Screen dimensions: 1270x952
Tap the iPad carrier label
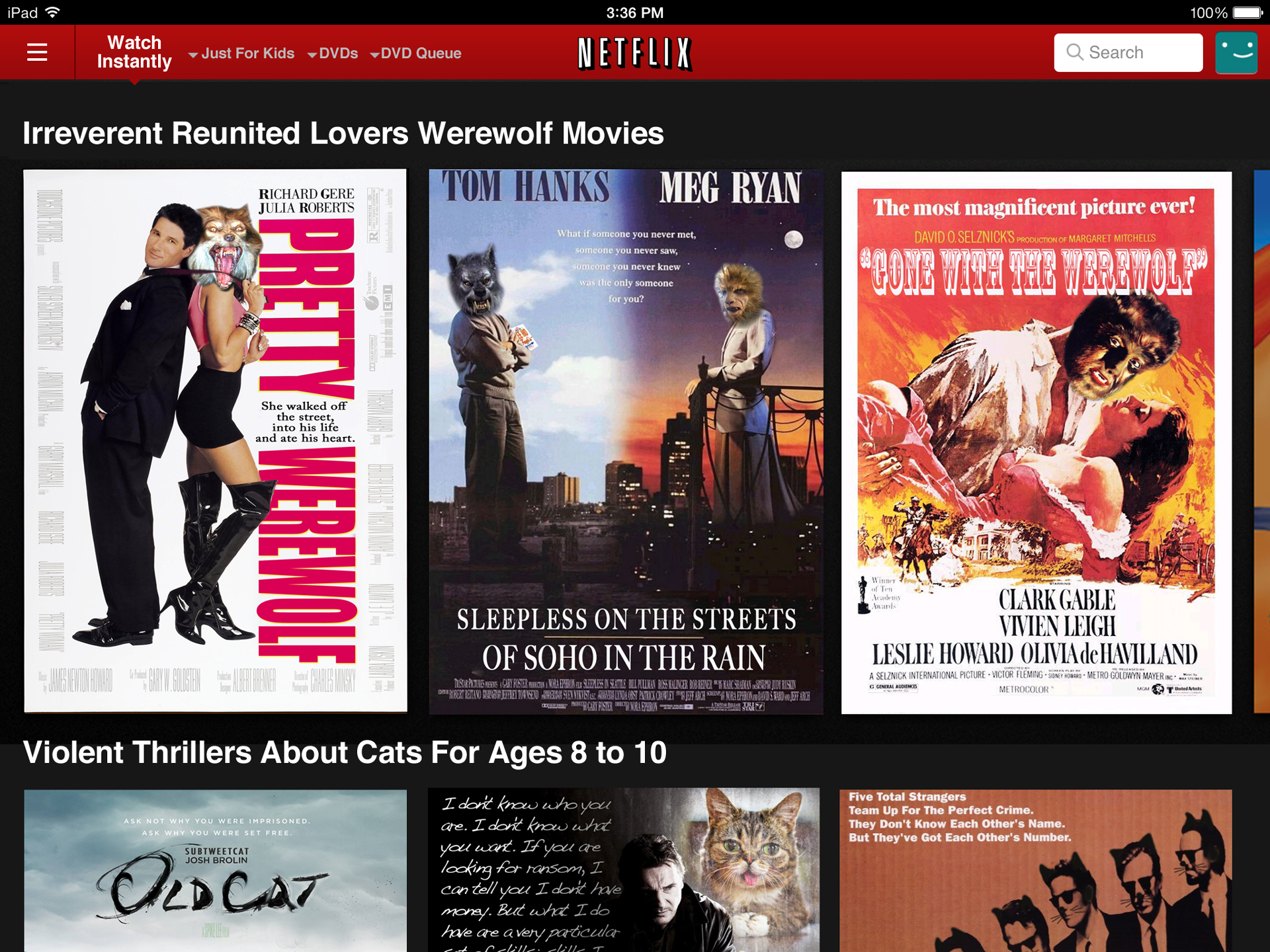click(22, 13)
